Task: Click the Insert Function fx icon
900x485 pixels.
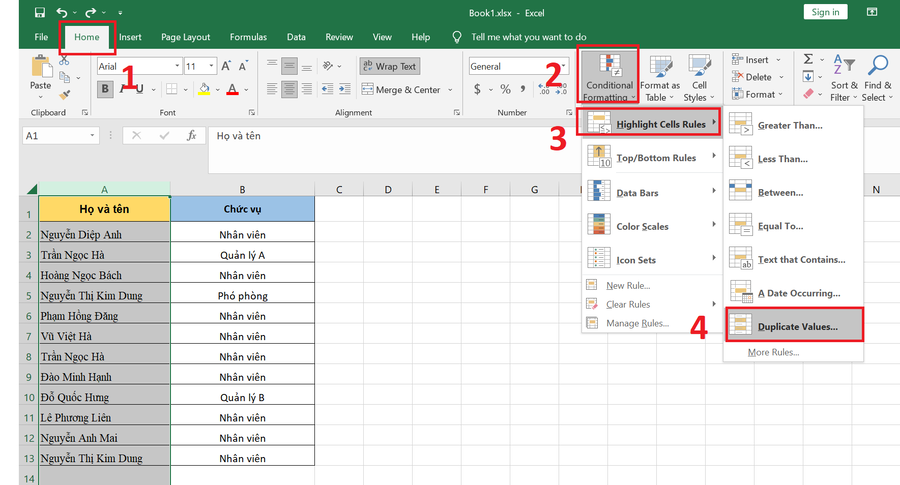Action: pyautogui.click(x=191, y=135)
